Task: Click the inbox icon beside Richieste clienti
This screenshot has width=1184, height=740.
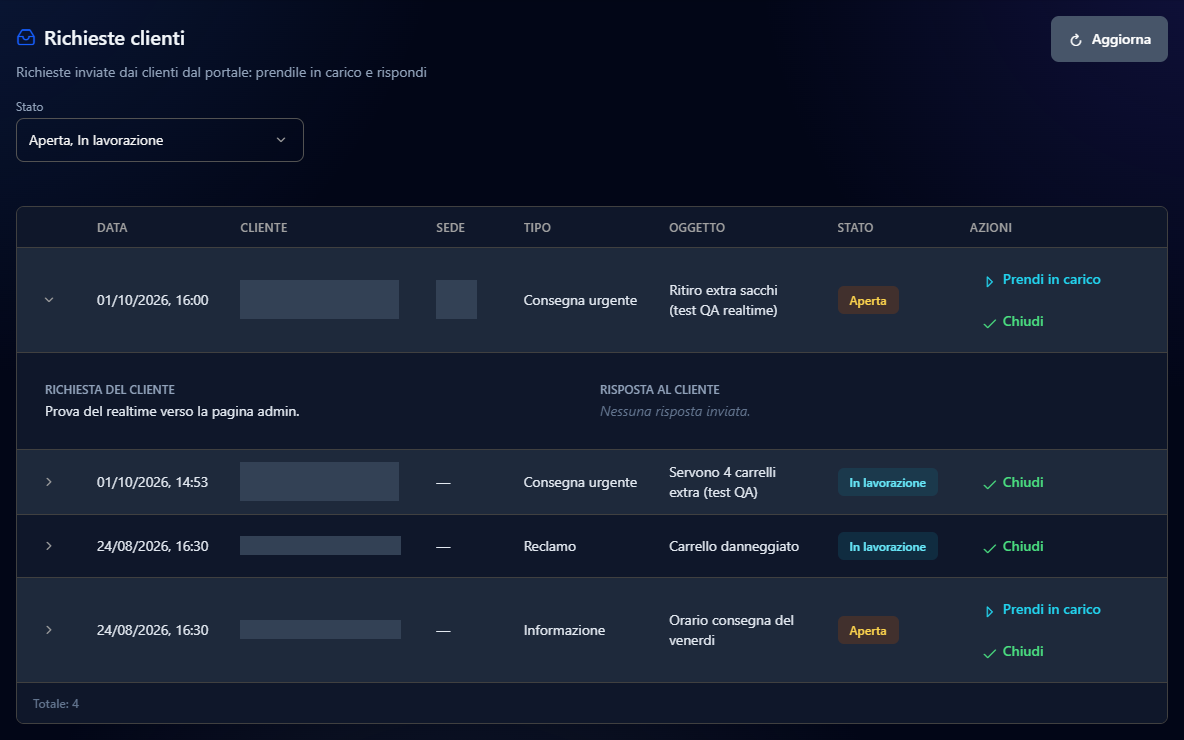Action: click(26, 38)
